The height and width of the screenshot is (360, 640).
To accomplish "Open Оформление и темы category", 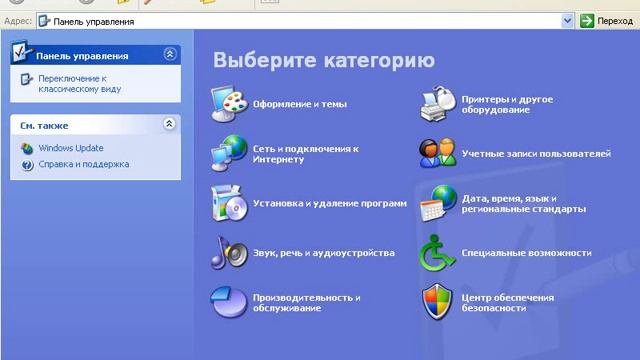I will point(300,104).
